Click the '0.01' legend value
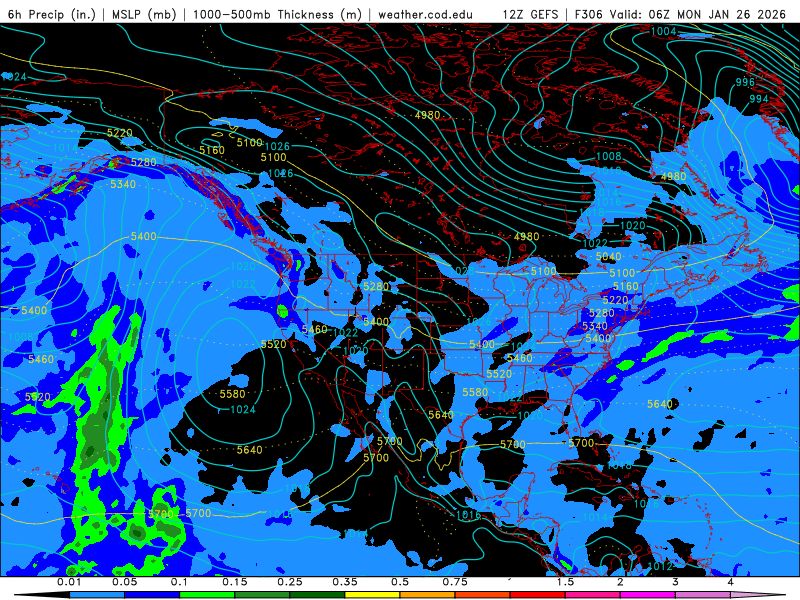The height and width of the screenshot is (600, 800). pyautogui.click(x=69, y=582)
